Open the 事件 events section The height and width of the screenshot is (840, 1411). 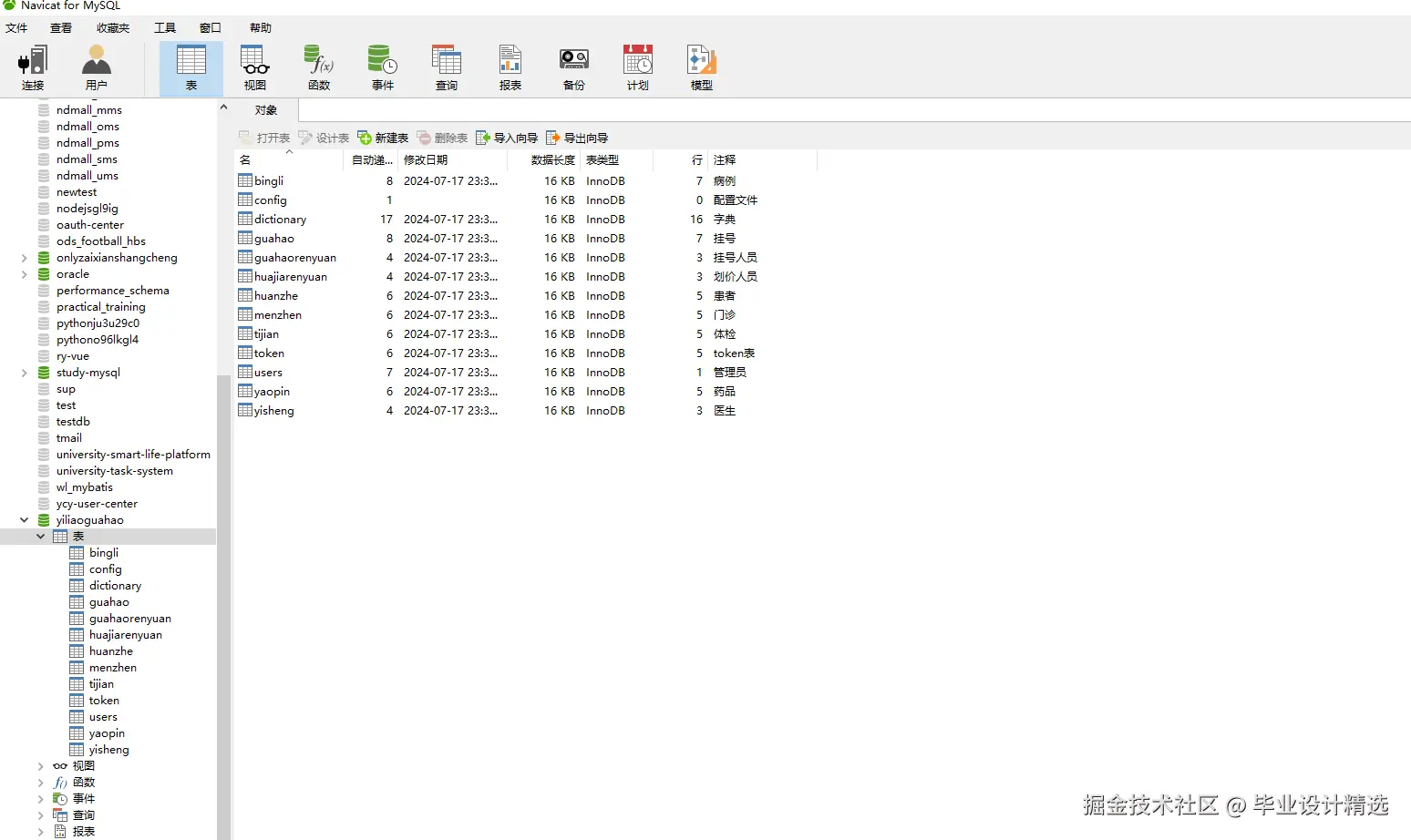pyautogui.click(x=383, y=68)
